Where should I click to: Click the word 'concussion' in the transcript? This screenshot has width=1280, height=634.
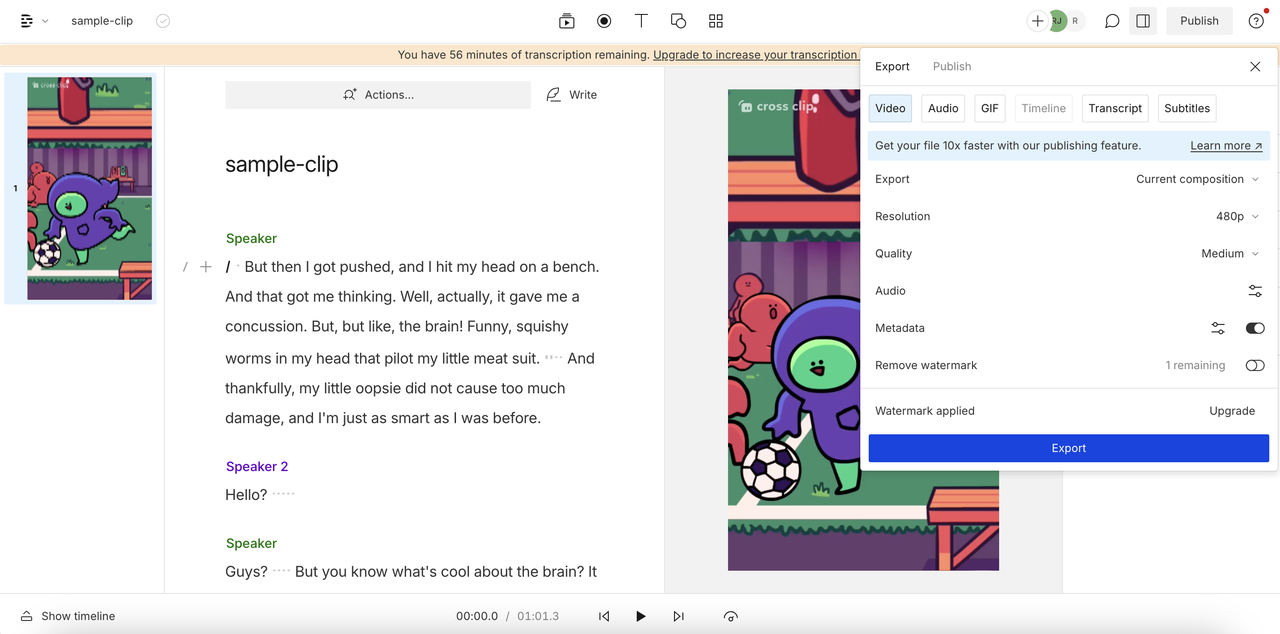click(x=266, y=326)
